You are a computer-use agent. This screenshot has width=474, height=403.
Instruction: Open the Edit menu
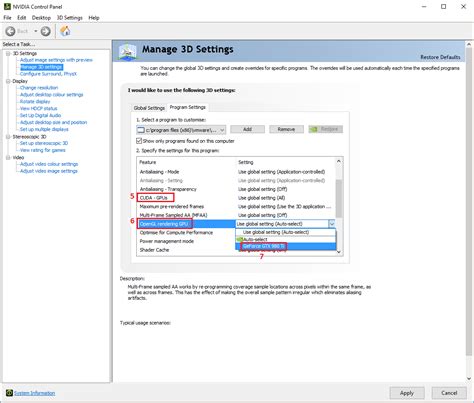click(x=22, y=18)
